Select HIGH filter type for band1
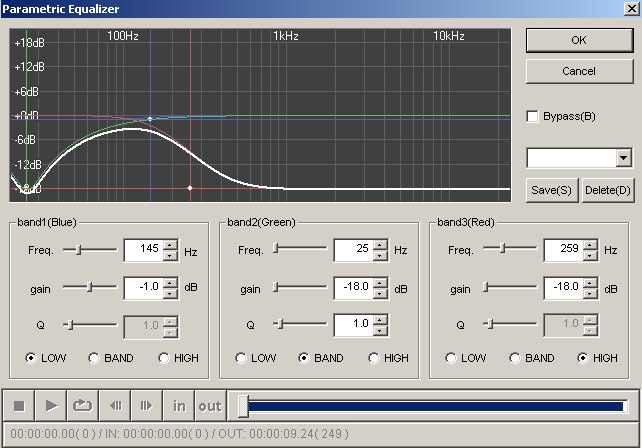 point(164,358)
